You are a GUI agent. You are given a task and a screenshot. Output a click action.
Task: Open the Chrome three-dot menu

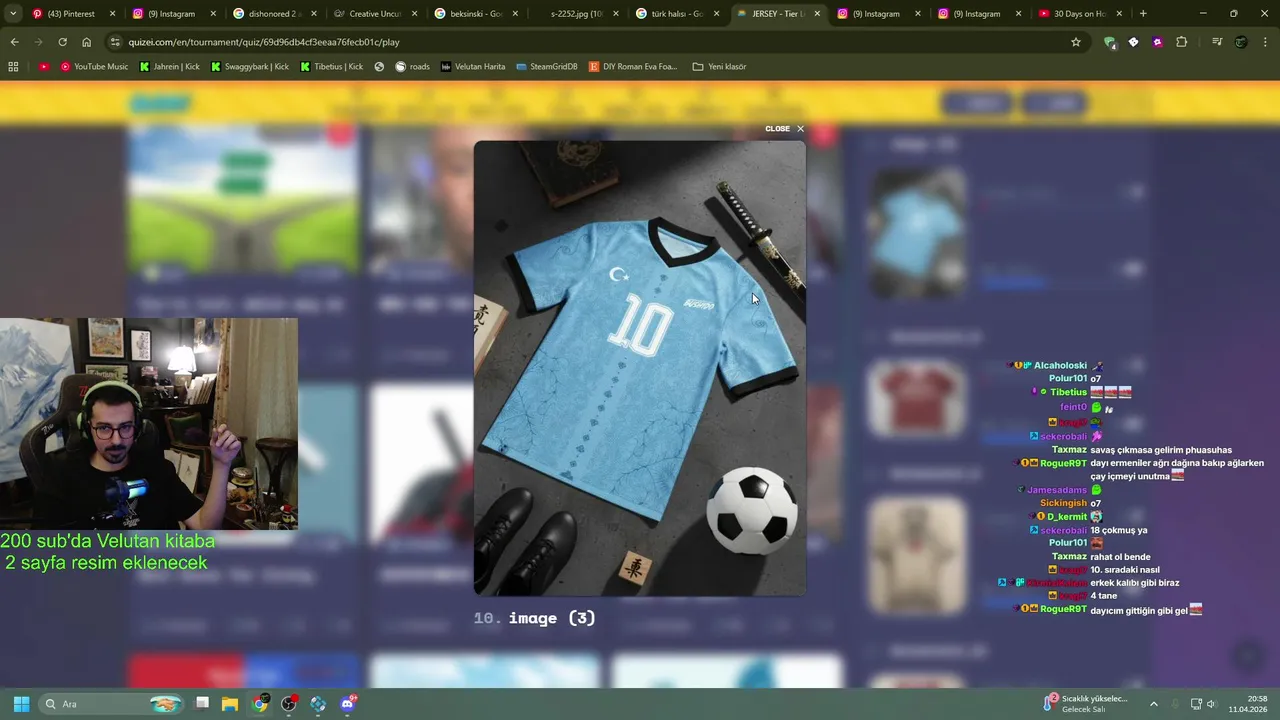pyautogui.click(x=1265, y=42)
